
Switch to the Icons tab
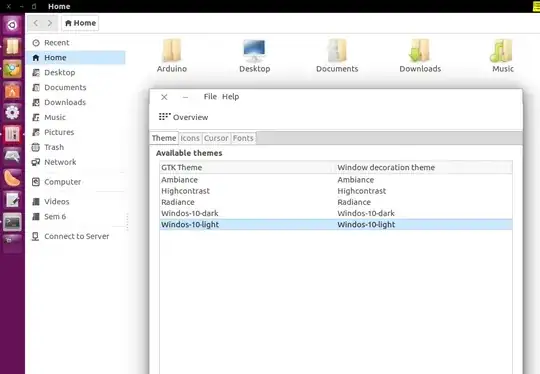(x=190, y=138)
